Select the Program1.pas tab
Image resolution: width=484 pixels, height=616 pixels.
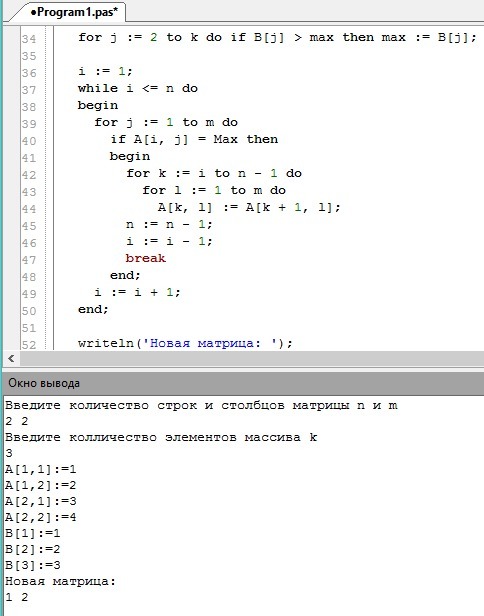tap(73, 12)
